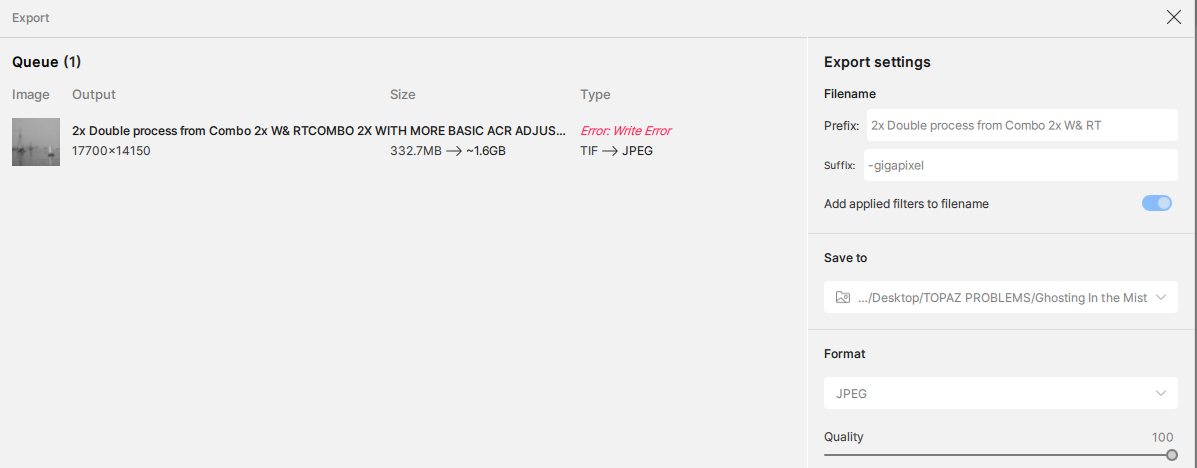The image size is (1197, 468).
Task: Click the folder icon in Save to
Action: pos(842,297)
